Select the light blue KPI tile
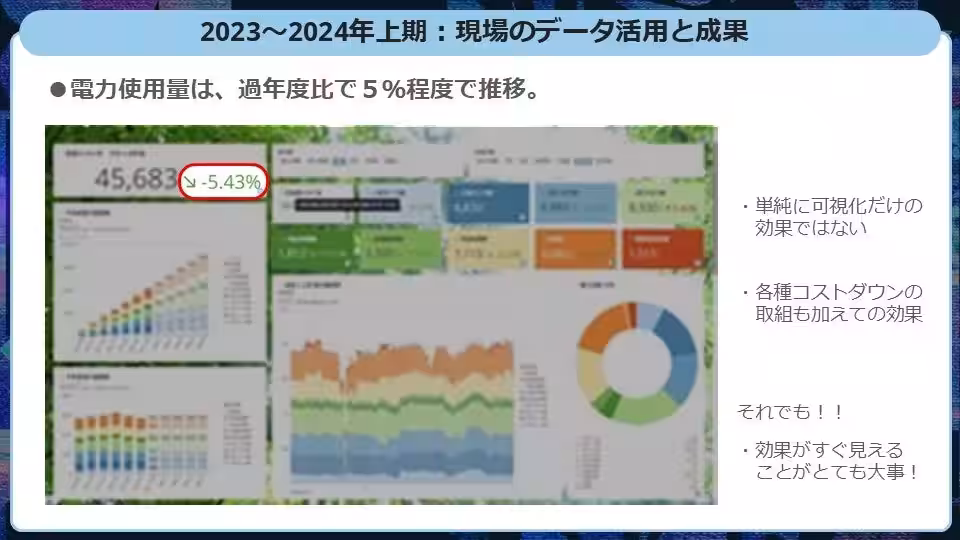The image size is (960, 540). (x=574, y=203)
